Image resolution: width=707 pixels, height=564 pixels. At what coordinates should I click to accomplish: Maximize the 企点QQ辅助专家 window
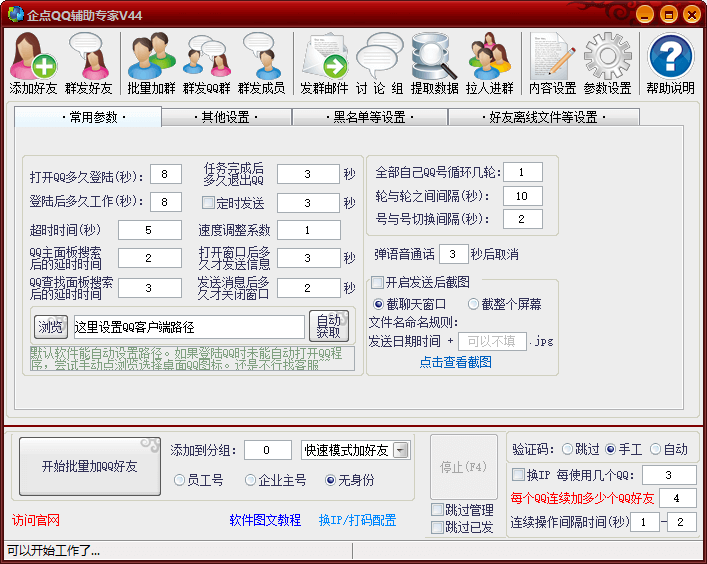[x=669, y=14]
